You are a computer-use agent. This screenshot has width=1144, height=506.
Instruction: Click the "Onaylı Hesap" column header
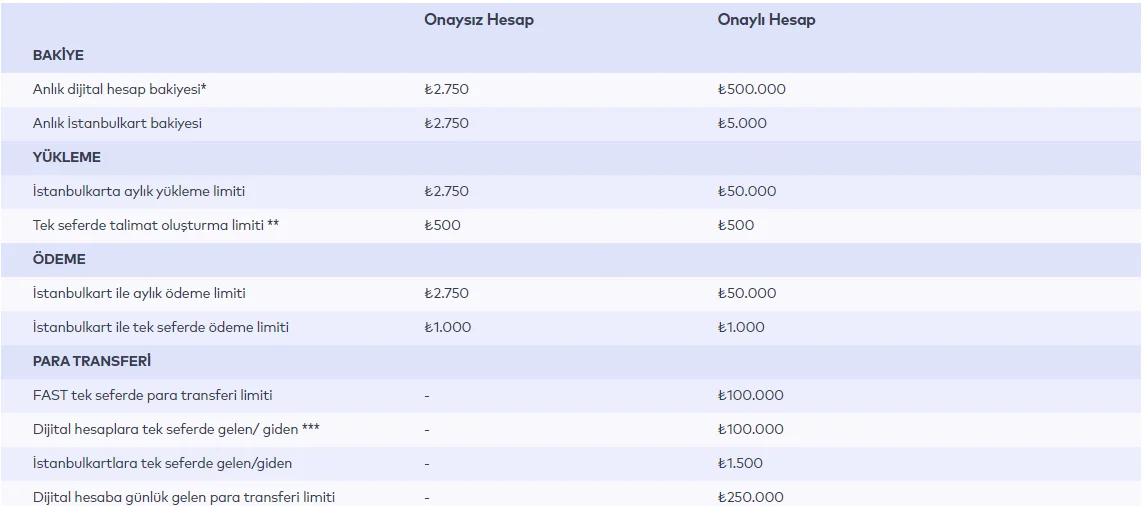pyautogui.click(x=766, y=20)
